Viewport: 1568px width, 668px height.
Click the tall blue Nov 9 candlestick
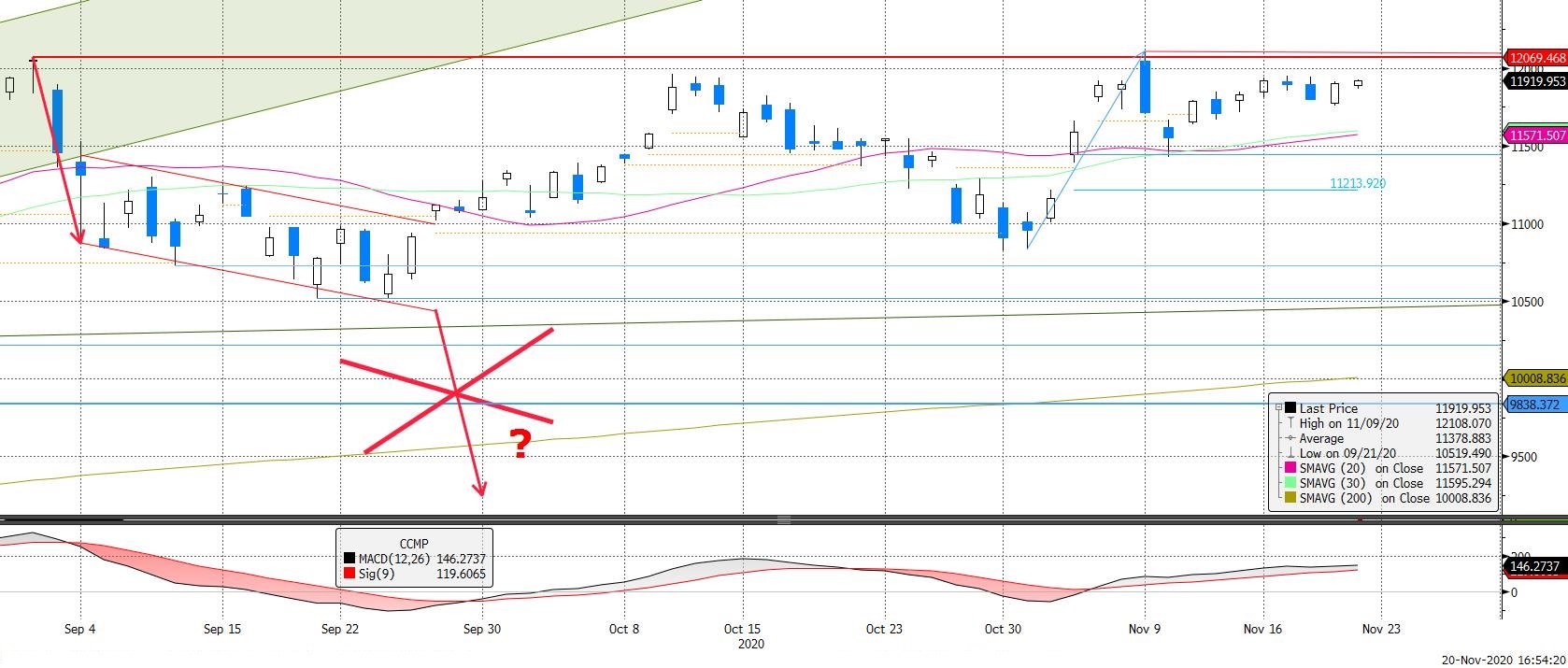[1145, 86]
